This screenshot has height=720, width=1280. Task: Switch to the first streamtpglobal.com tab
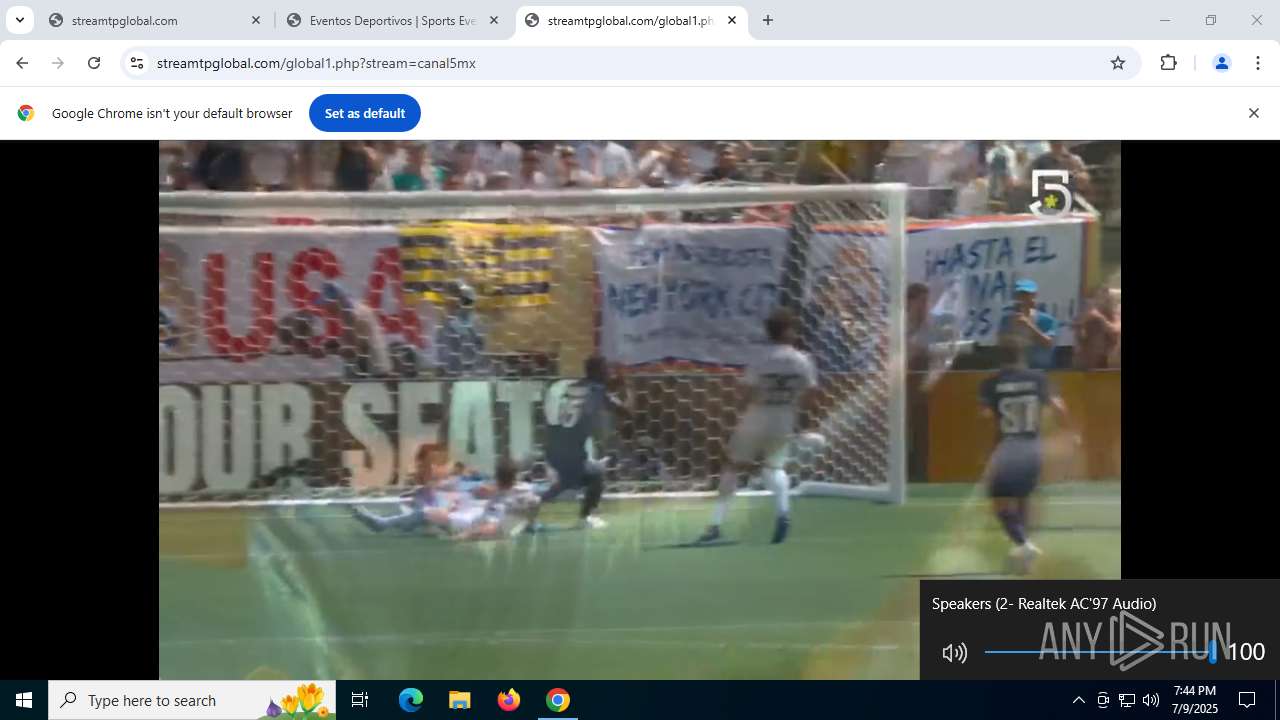point(155,20)
